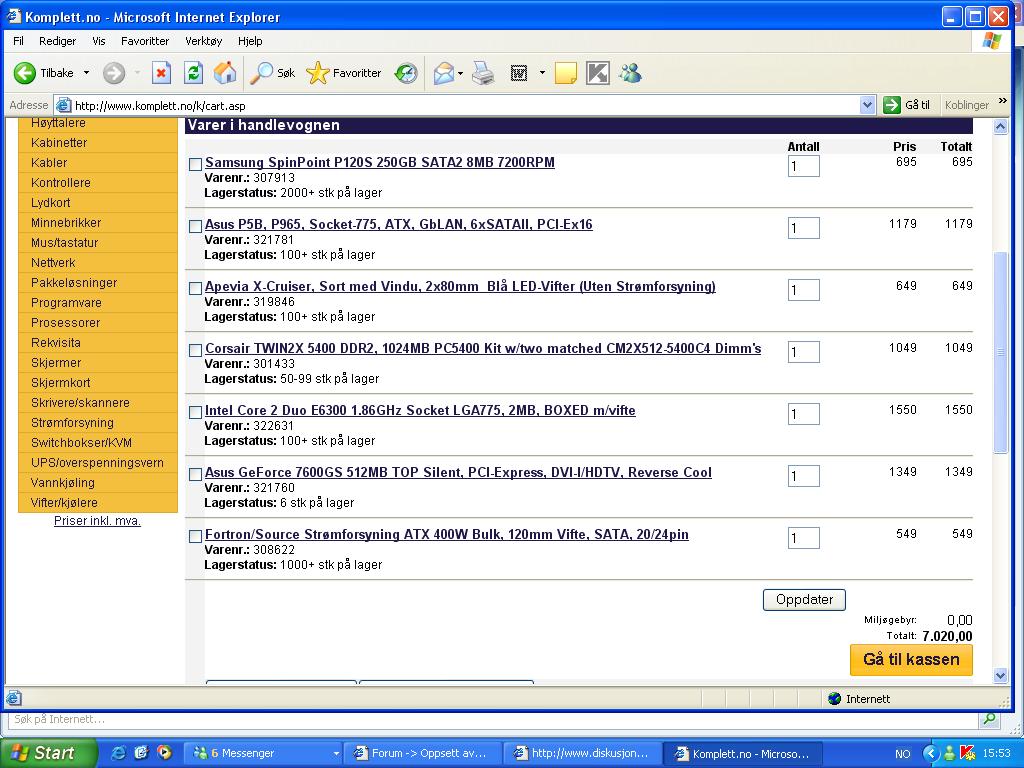This screenshot has height=768, width=1024.
Task: Click the page icon in the address bar
Action: click(x=63, y=104)
